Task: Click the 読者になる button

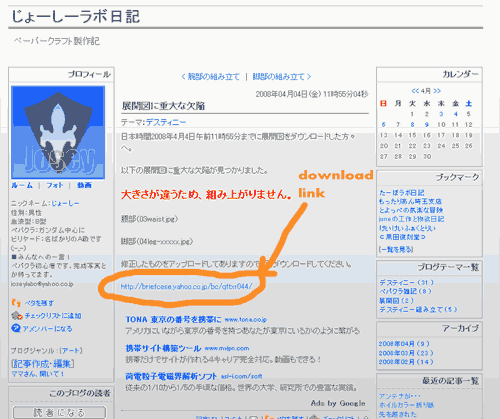Action: pos(59,412)
